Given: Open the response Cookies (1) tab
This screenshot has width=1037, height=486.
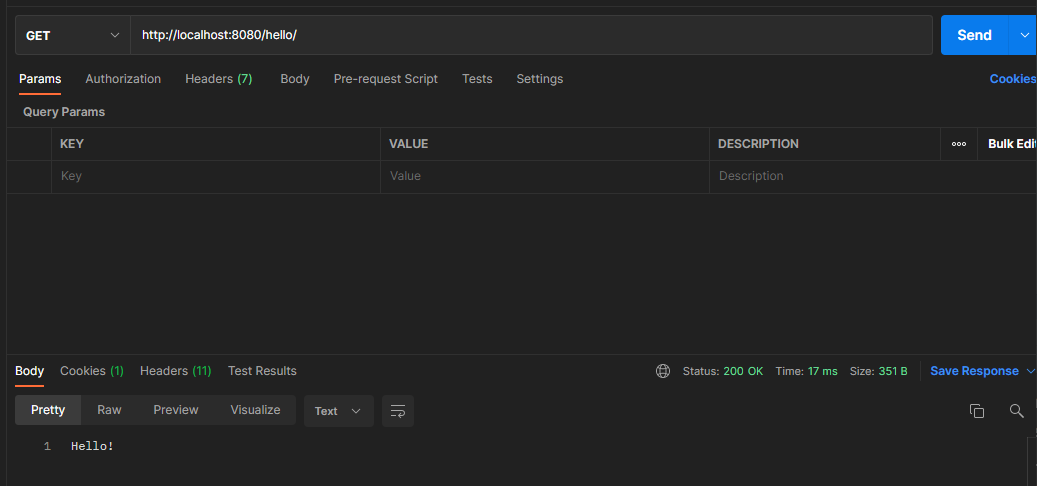Looking at the screenshot, I should tap(92, 371).
